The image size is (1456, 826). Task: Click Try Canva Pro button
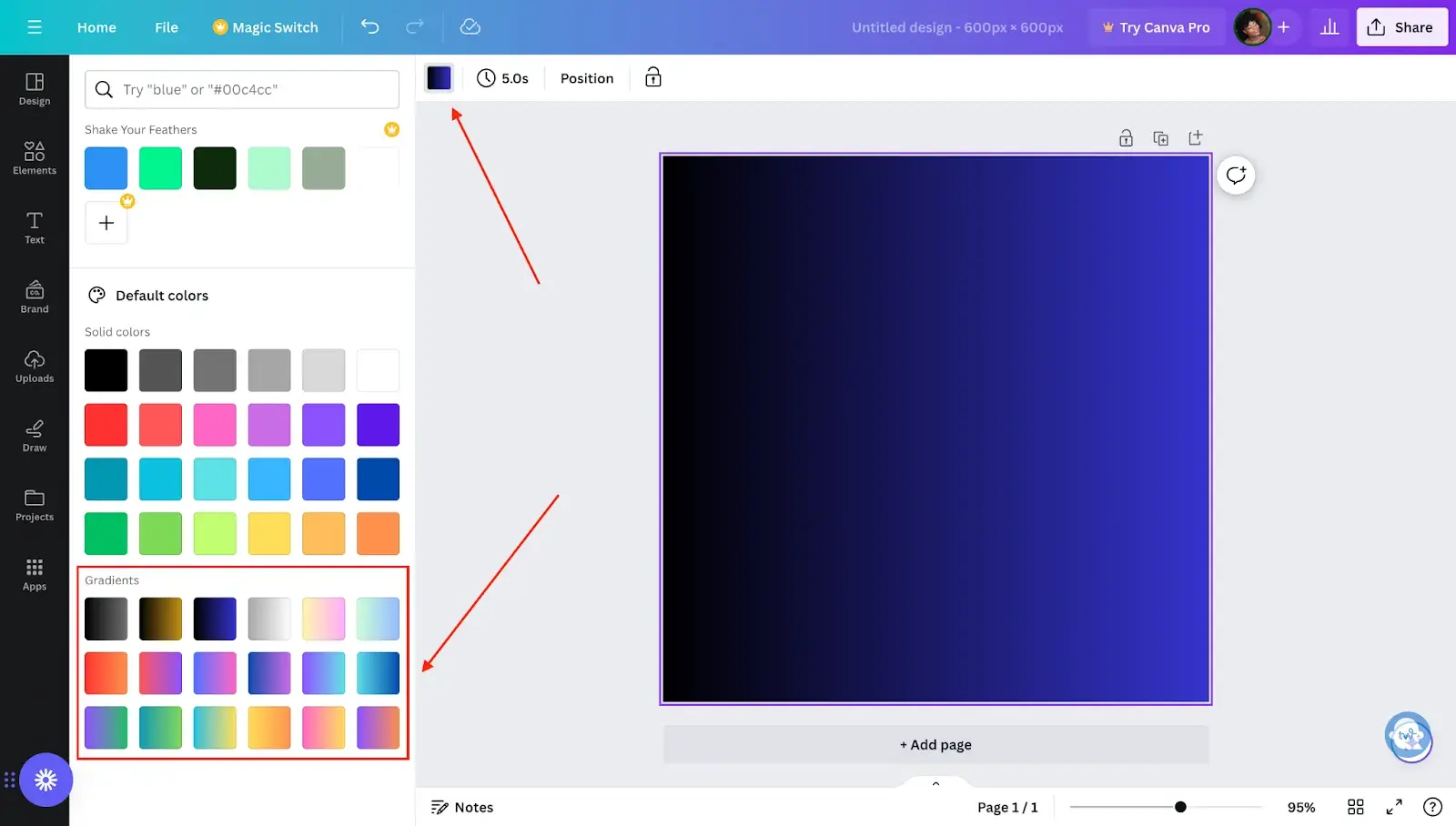click(x=1156, y=27)
